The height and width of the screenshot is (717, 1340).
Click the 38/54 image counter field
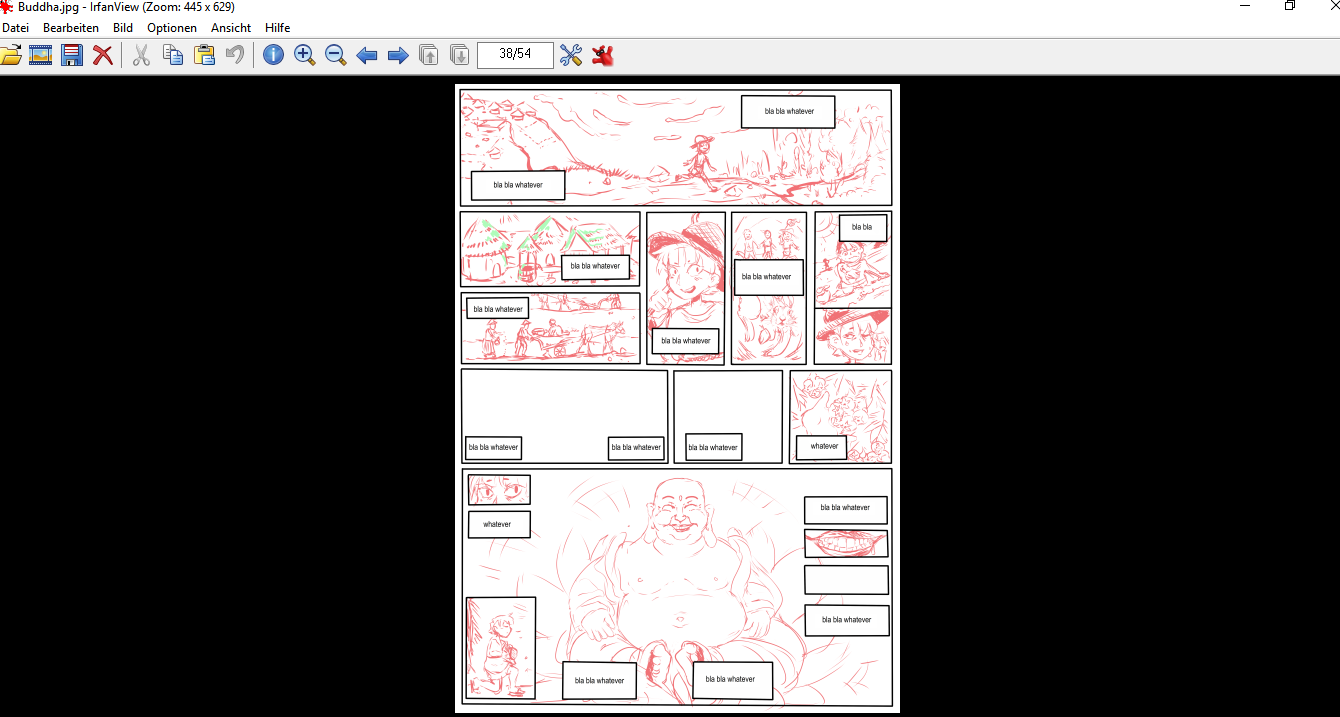tap(515, 55)
